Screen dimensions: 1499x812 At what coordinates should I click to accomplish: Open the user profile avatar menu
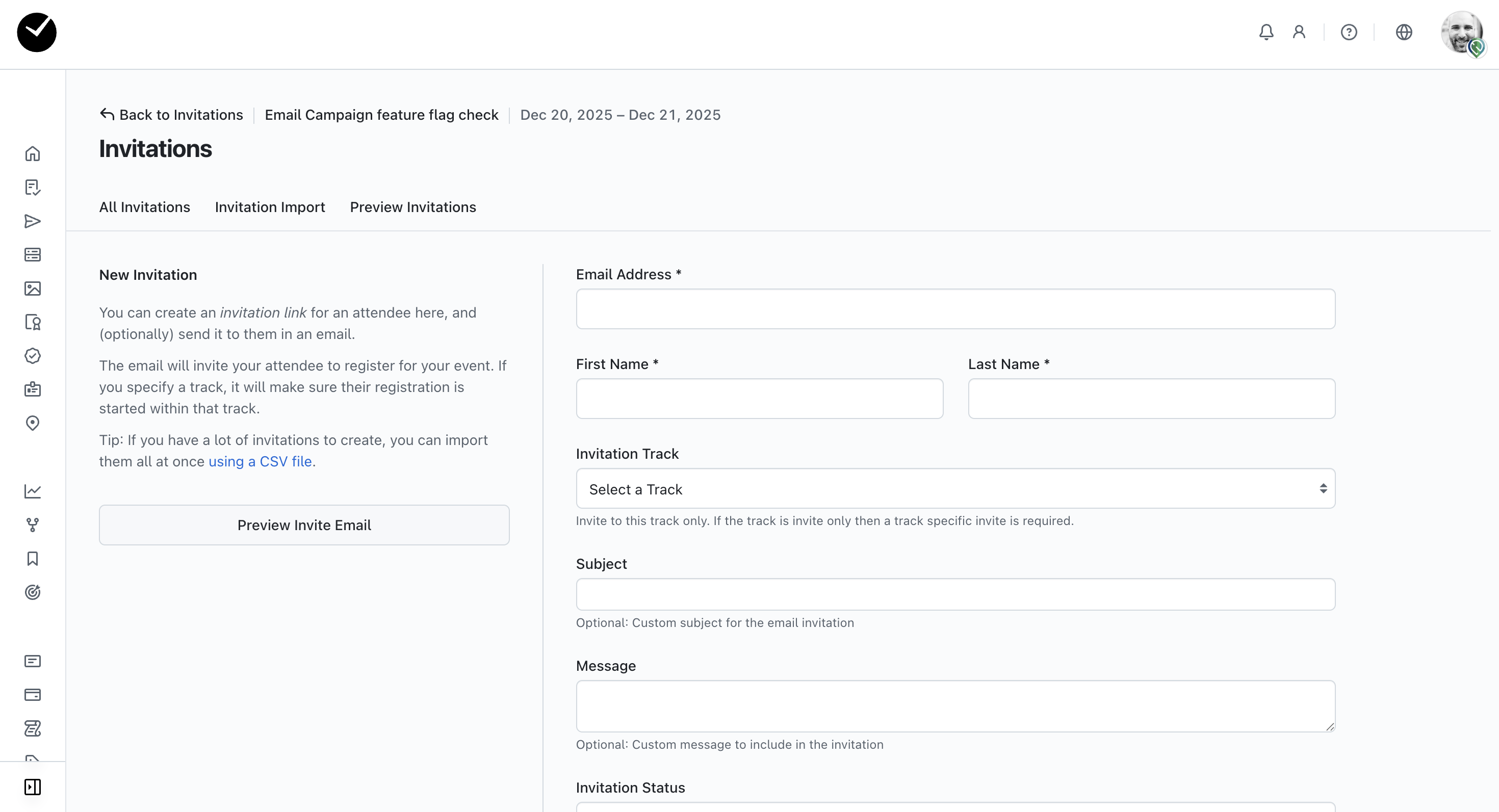point(1462,33)
